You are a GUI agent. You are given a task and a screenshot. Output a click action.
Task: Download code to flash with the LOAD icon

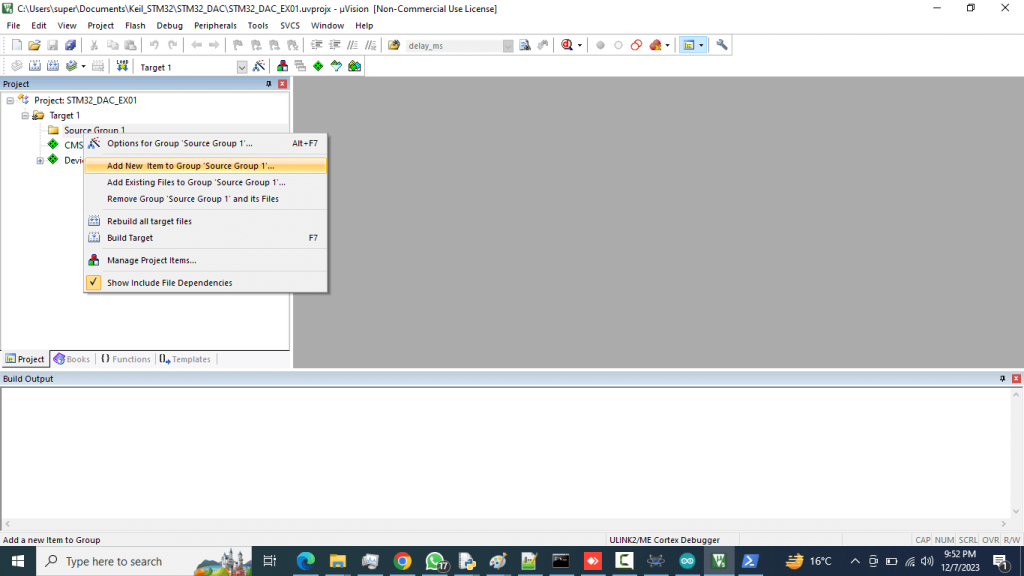[121, 65]
